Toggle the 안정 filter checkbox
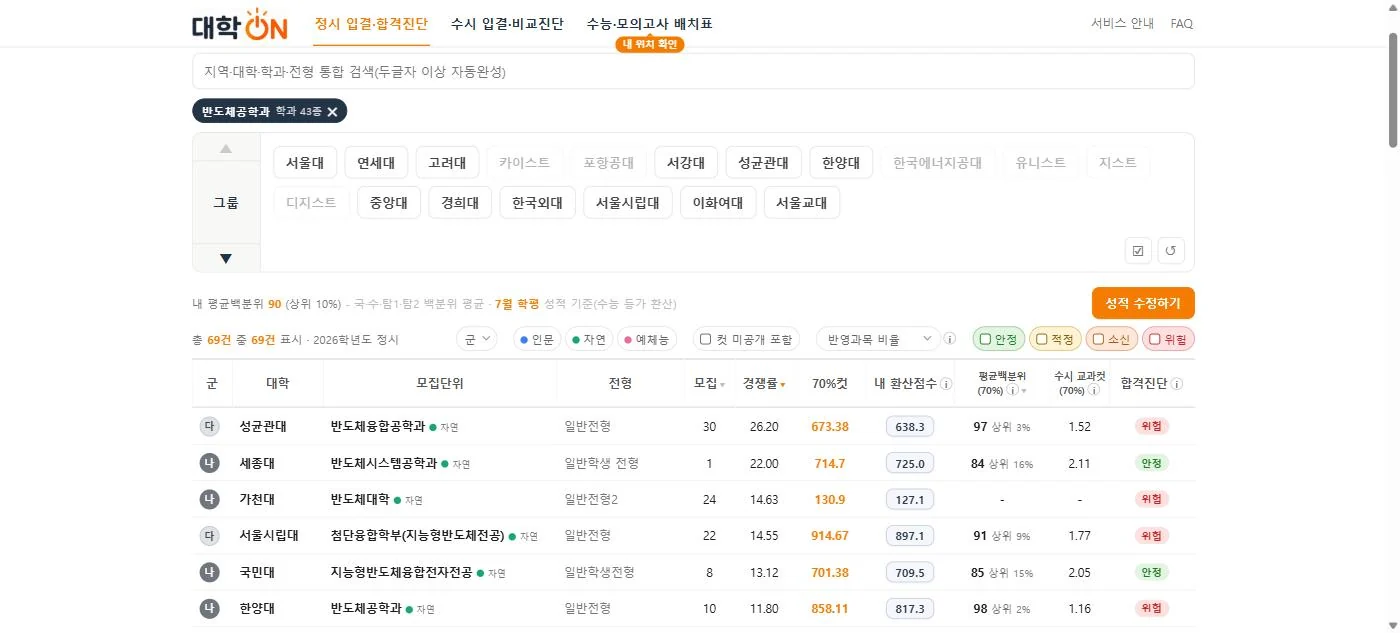This screenshot has height=633, width=1400. point(986,339)
